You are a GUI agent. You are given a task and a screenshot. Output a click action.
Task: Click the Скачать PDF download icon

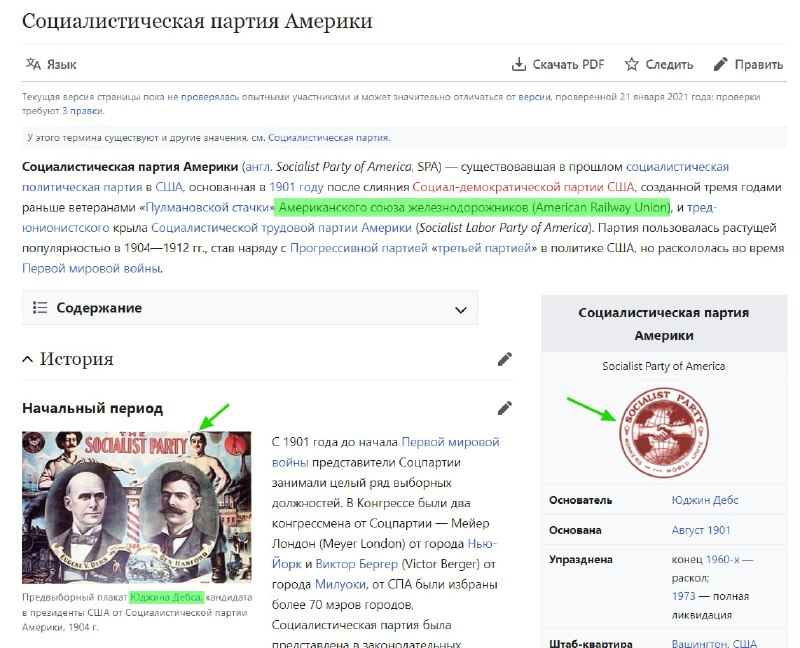518,64
